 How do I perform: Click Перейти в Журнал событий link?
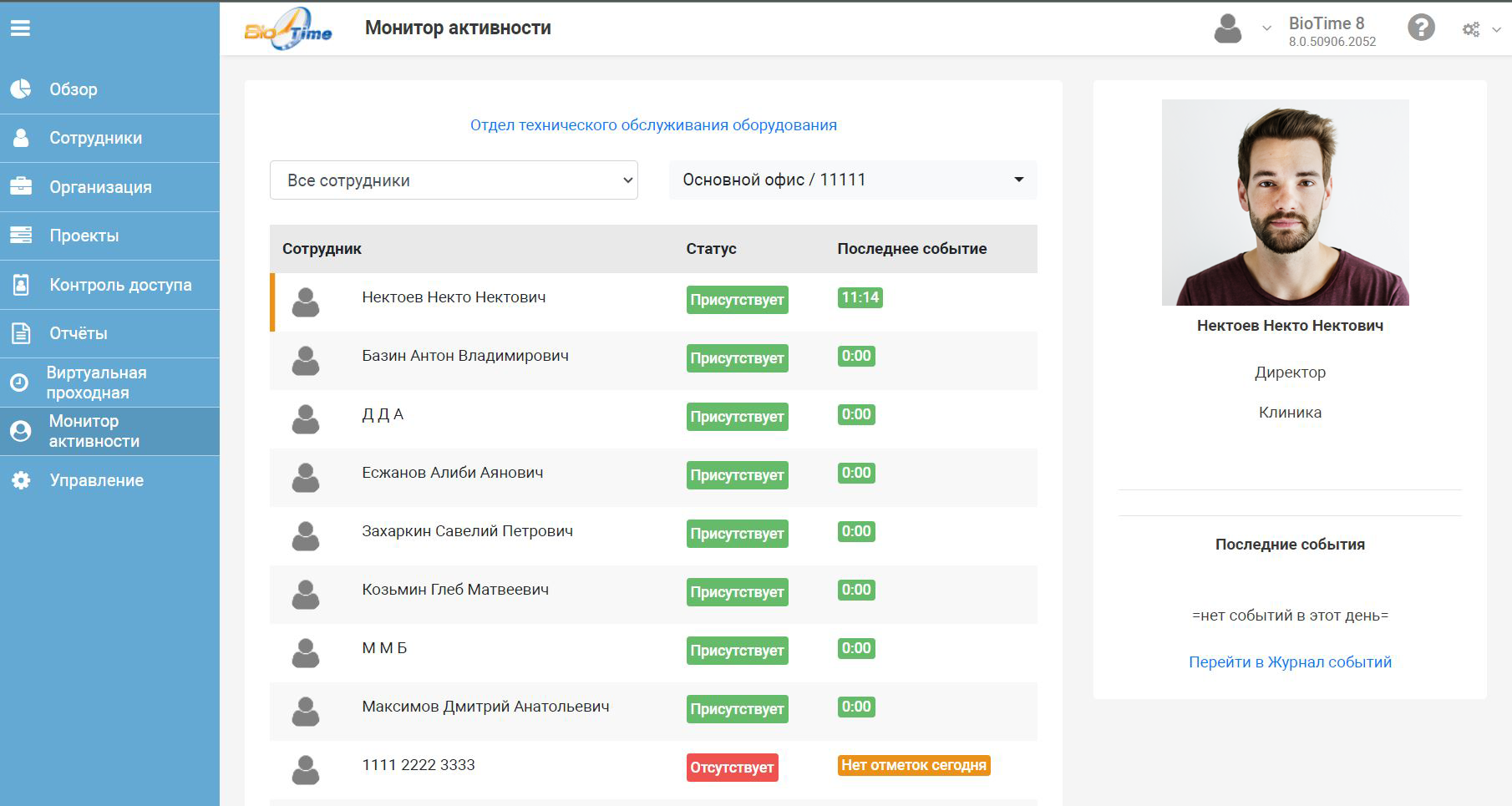pos(1290,662)
